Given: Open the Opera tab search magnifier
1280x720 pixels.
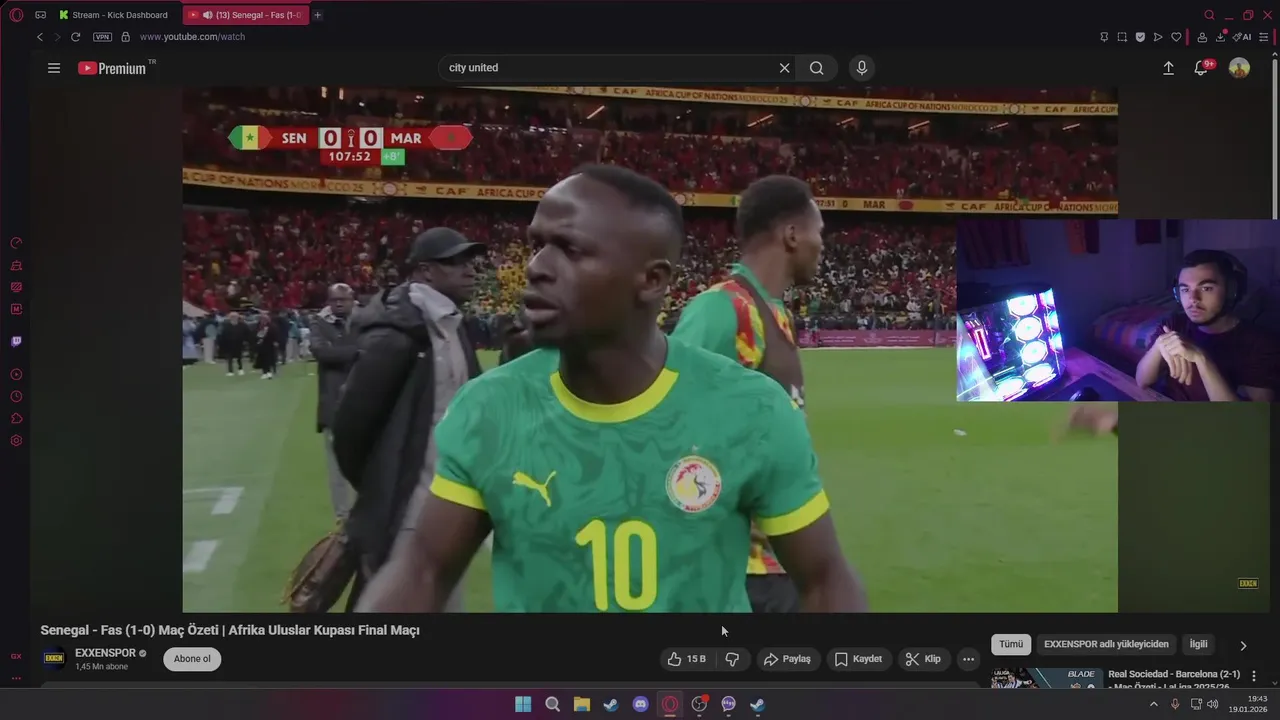Looking at the screenshot, I should 1209,15.
